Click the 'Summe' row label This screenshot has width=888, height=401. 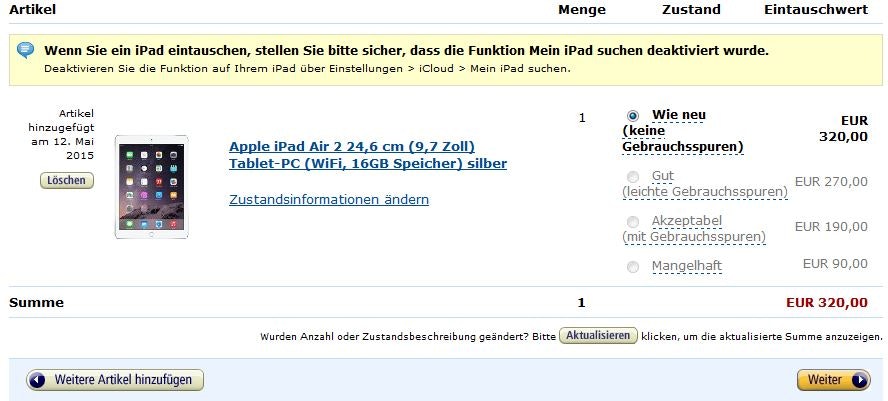point(36,302)
